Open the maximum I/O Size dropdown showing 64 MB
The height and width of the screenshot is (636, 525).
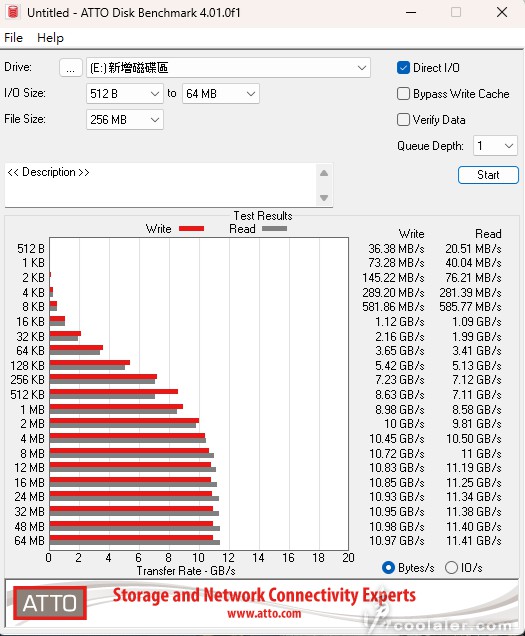pyautogui.click(x=221, y=94)
